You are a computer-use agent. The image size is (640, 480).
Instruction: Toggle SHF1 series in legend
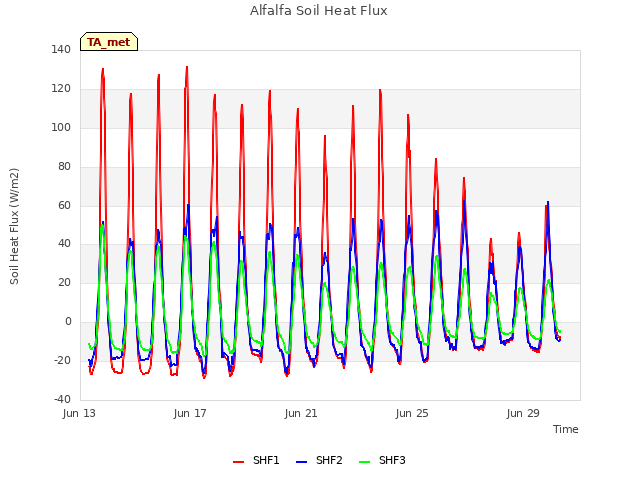[256, 460]
